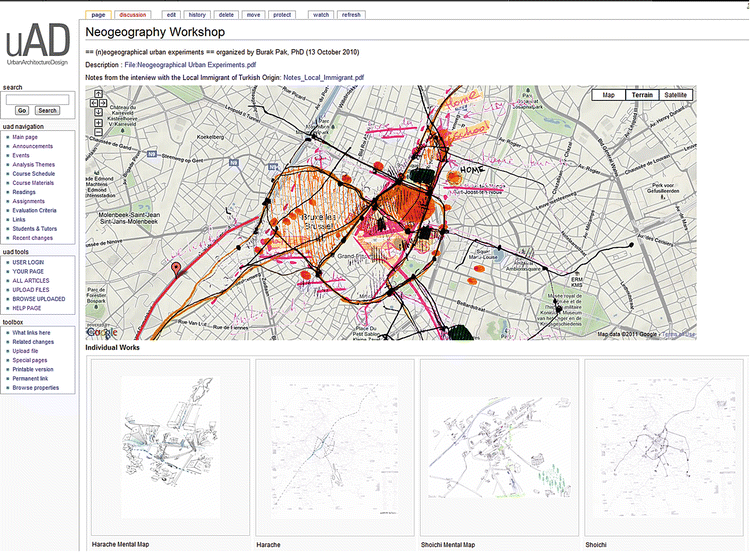Viewport: 750px width, 552px height.
Task: Open Announcements in uad navigation
Action: tap(33, 146)
